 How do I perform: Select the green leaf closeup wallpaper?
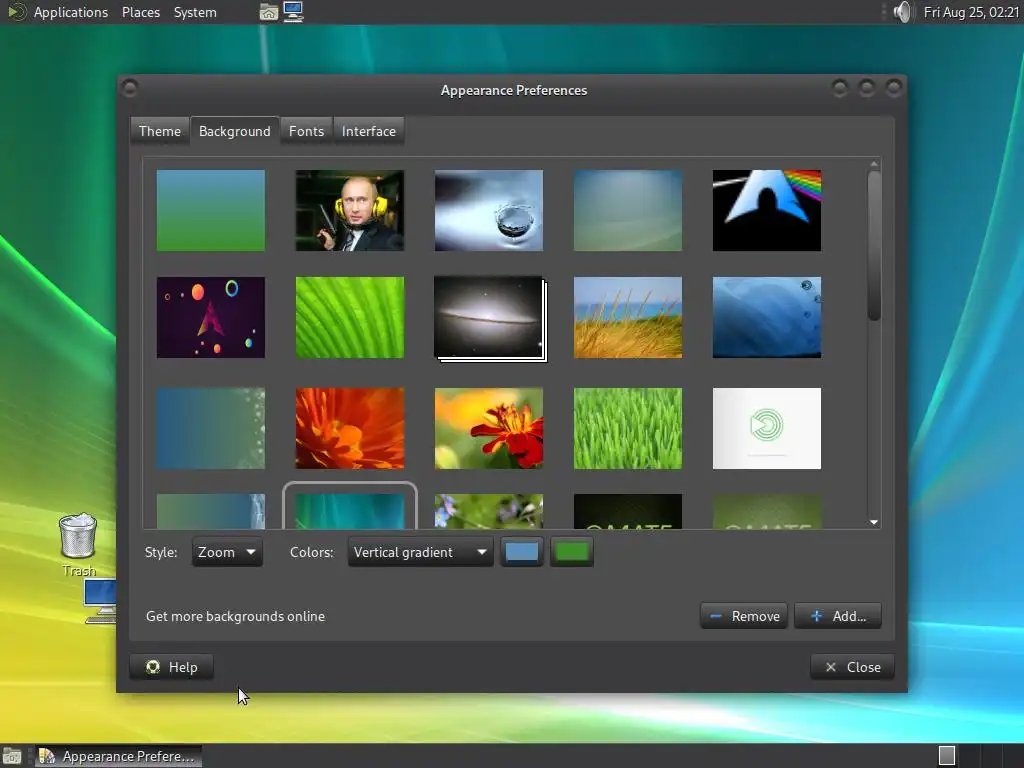click(x=350, y=317)
